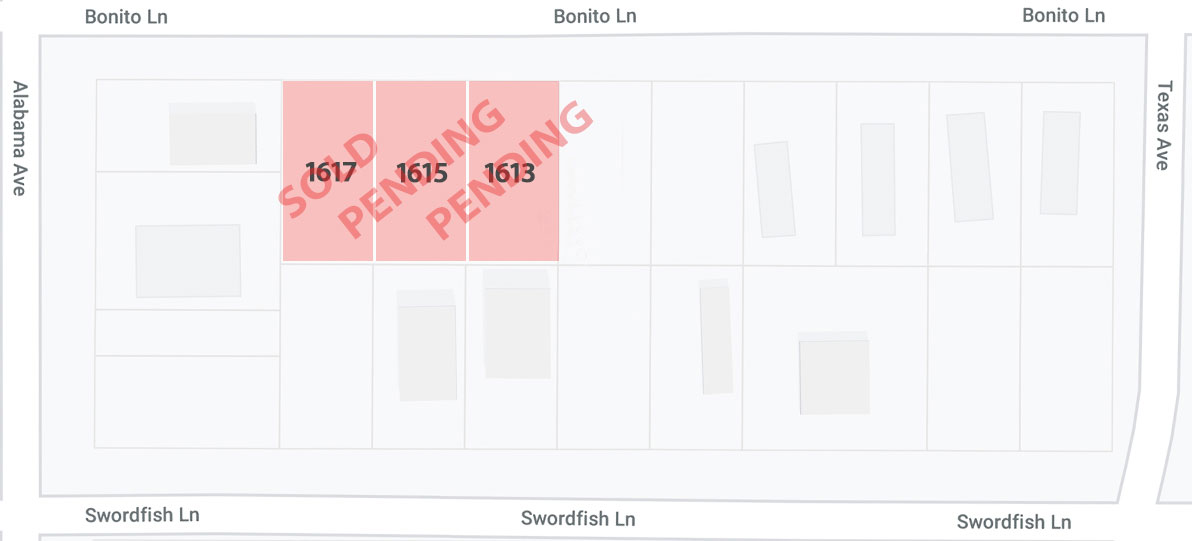Select the narrow empty strip parcel near Alabama Ave
Screen dimensions: 1192x541
pyautogui.click(x=188, y=333)
